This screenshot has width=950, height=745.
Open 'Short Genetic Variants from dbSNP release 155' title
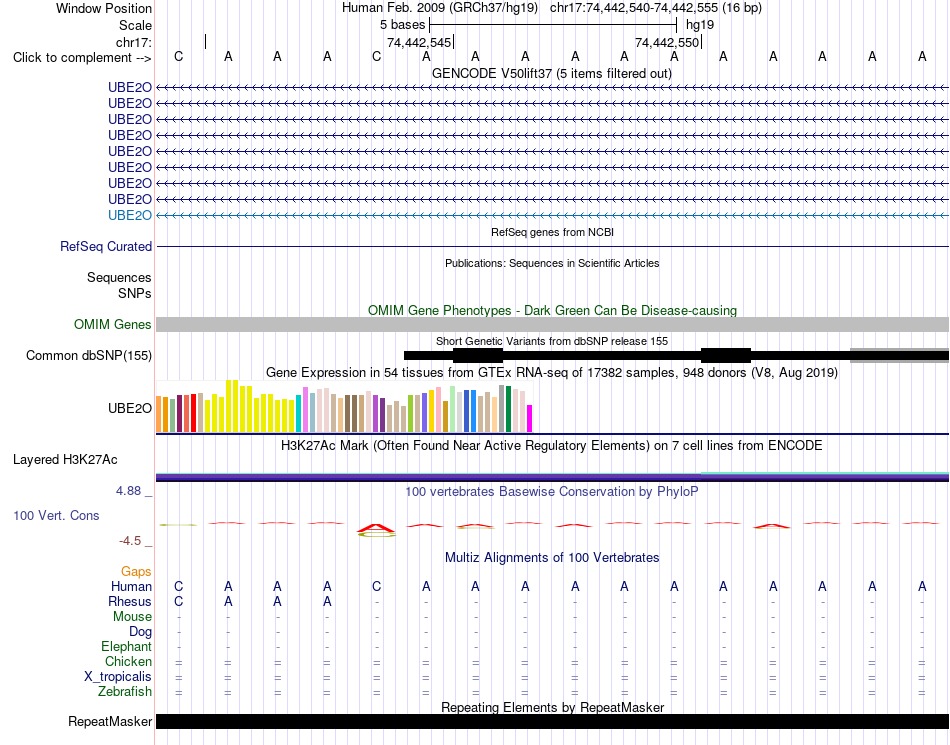coord(552,341)
